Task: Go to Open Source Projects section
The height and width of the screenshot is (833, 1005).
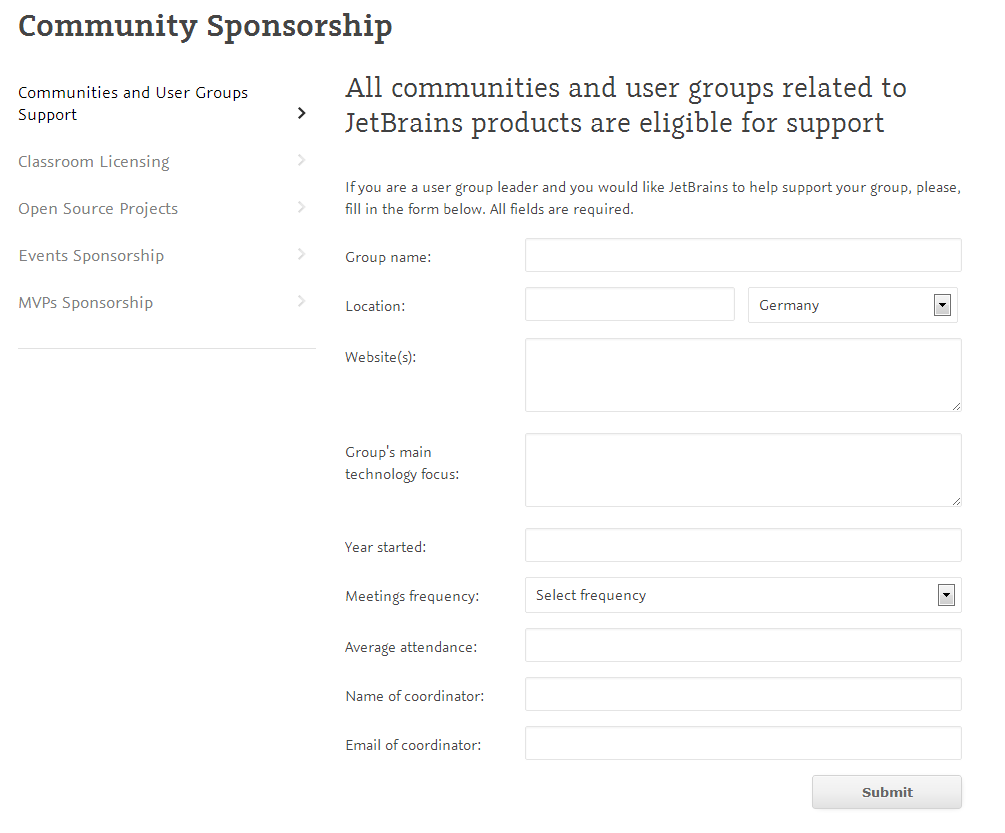Action: 98,209
